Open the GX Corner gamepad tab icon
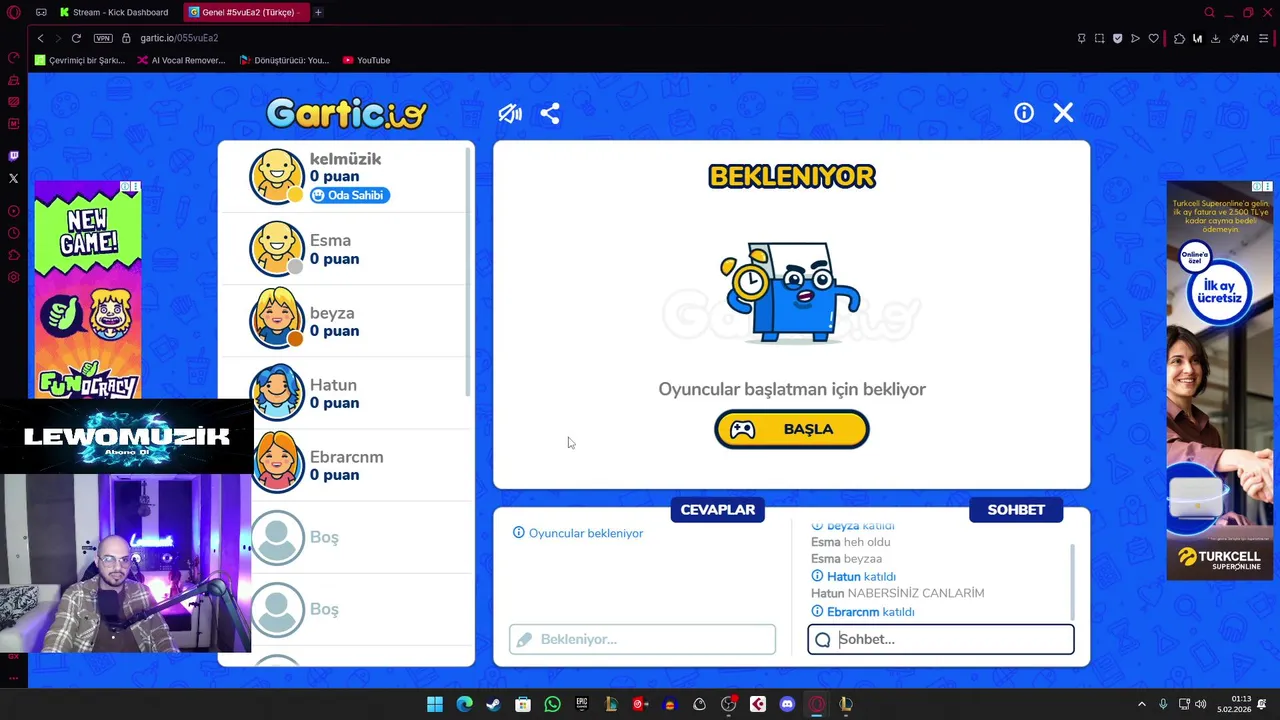This screenshot has width=1280, height=720. 41,12
